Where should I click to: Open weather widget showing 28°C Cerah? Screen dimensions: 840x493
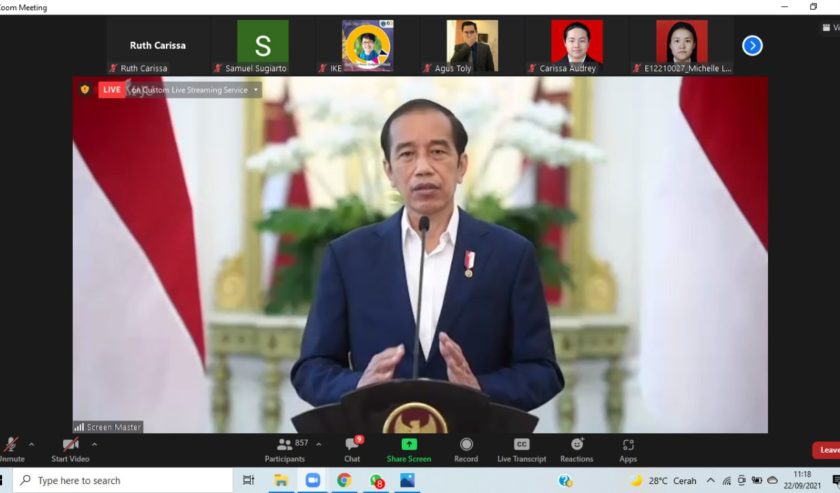pyautogui.click(x=663, y=481)
